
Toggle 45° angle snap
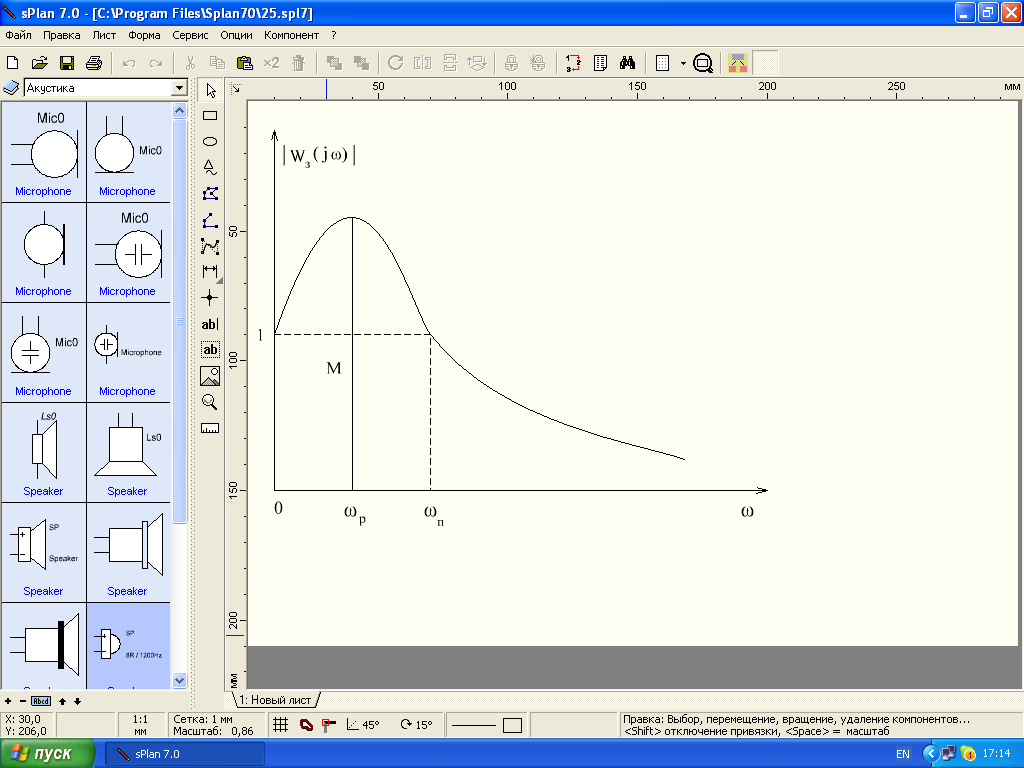tap(362, 725)
